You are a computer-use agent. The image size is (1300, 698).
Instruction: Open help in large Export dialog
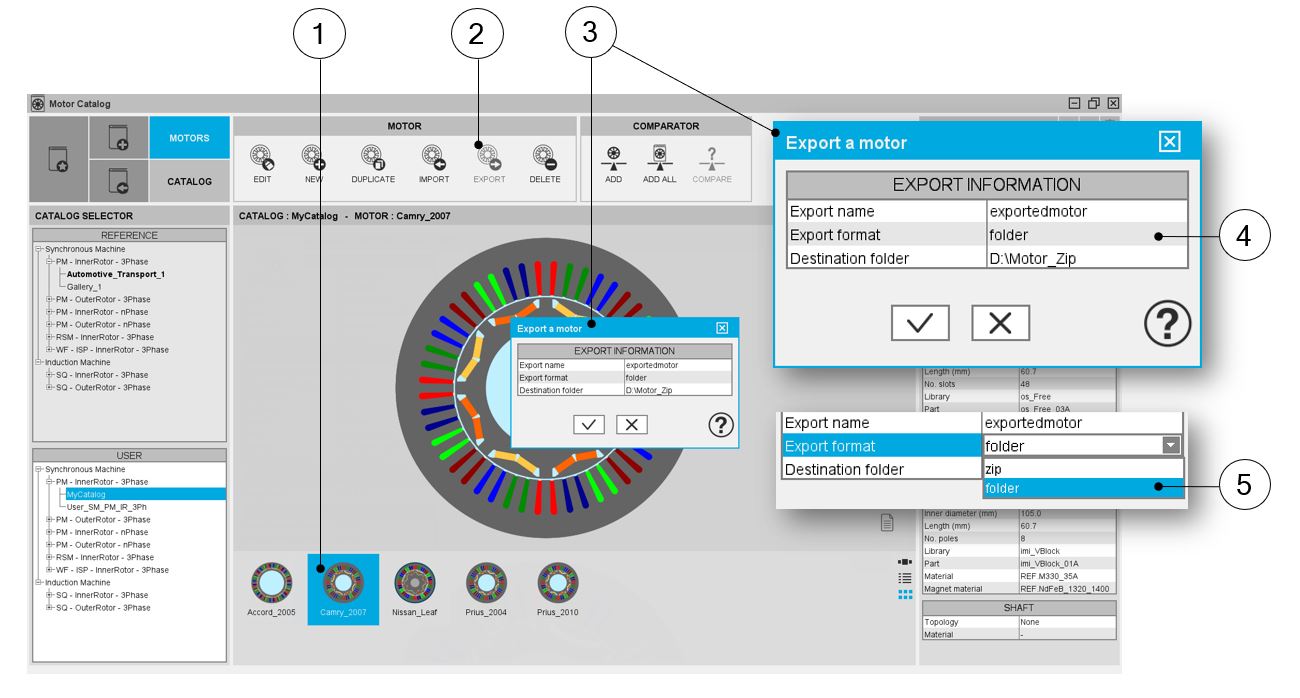1167,325
